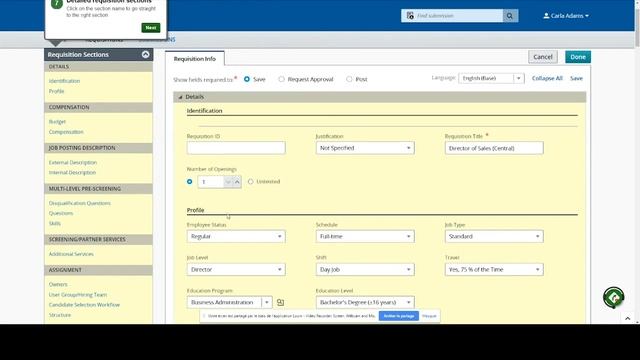This screenshot has height=360, width=640.
Task: Go to Profile section link
Action: tap(56, 91)
